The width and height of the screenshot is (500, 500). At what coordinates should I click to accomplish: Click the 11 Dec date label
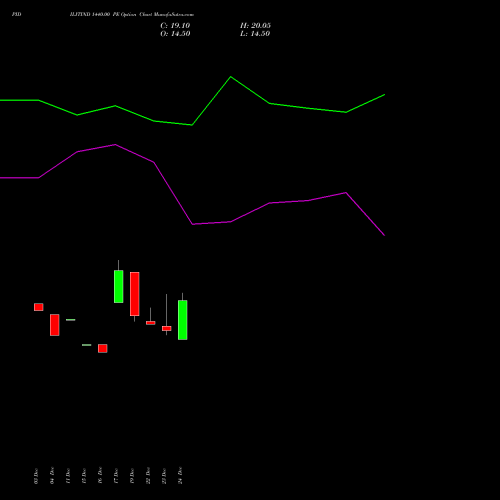pos(68,476)
